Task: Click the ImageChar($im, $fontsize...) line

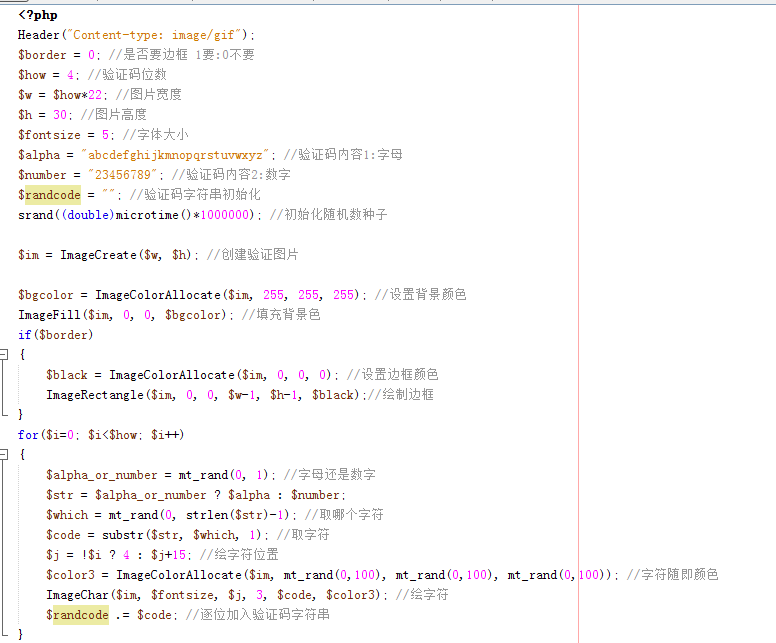Action: (x=247, y=595)
